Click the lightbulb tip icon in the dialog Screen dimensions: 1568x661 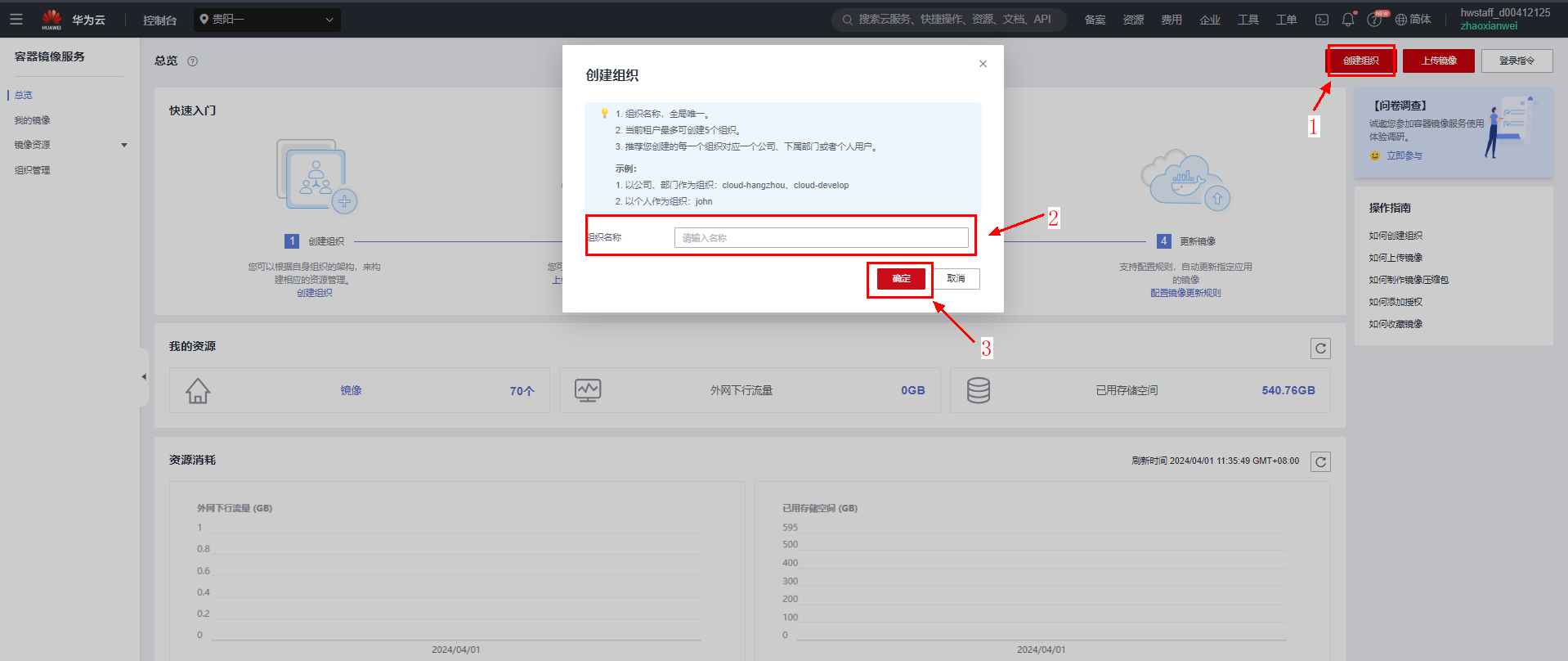605,114
